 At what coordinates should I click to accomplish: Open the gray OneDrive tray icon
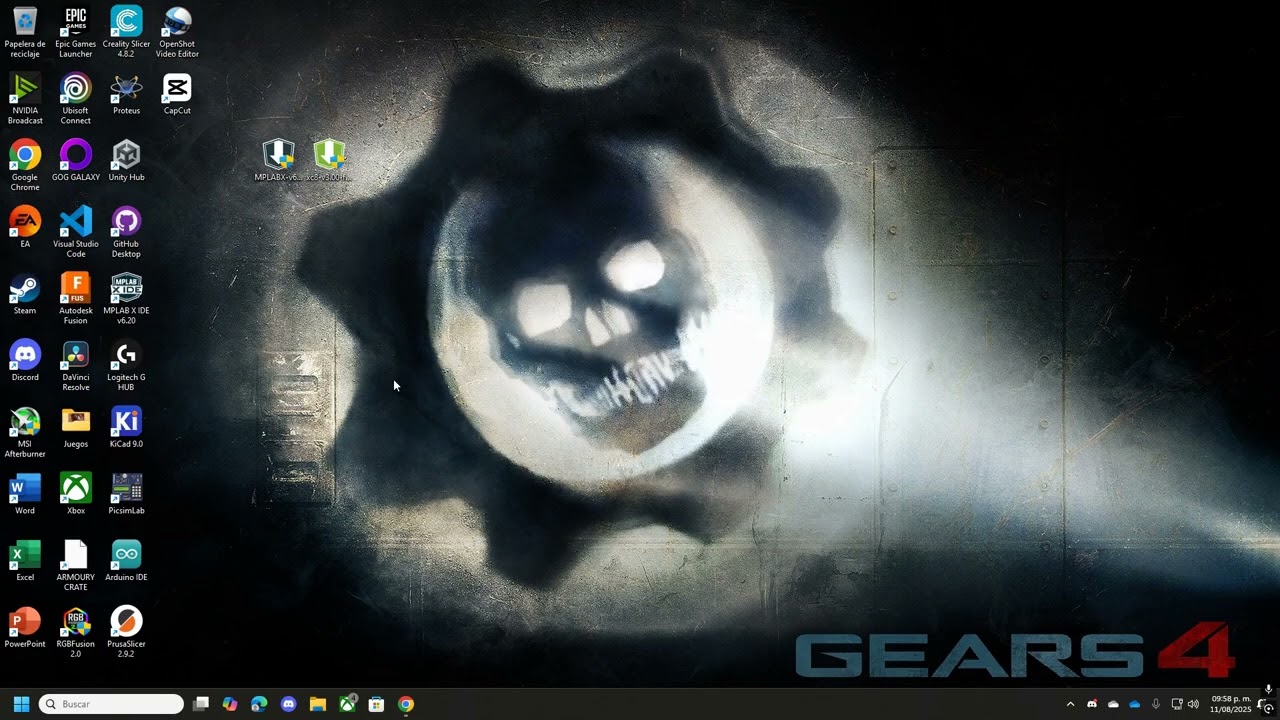(1113, 704)
